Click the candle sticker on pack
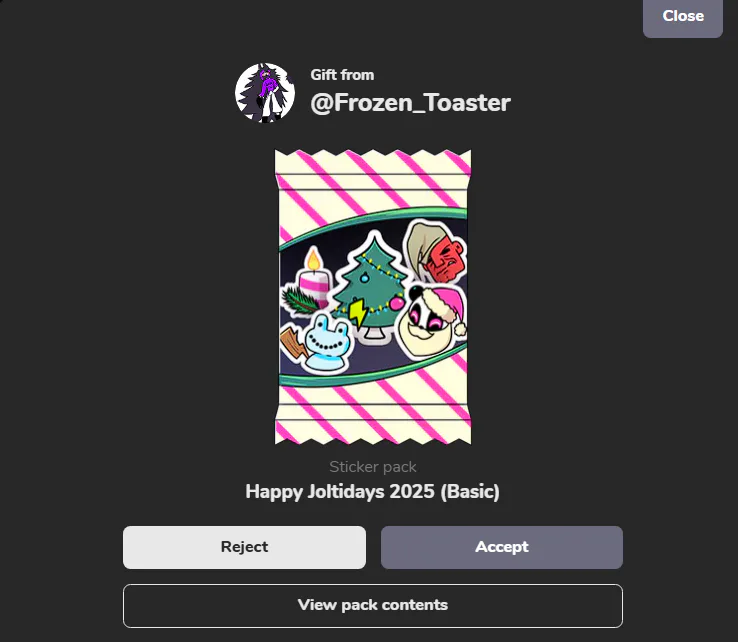738x642 pixels. point(314,277)
